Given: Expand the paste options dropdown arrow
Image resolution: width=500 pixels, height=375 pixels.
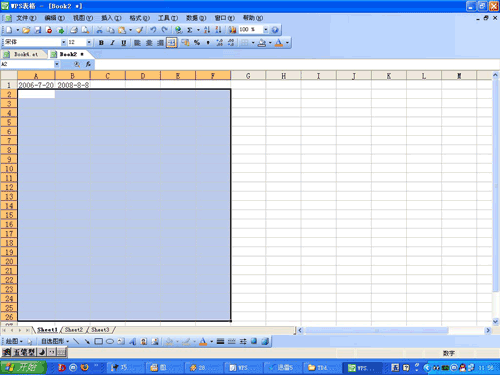Looking at the screenshot, I should 130,30.
